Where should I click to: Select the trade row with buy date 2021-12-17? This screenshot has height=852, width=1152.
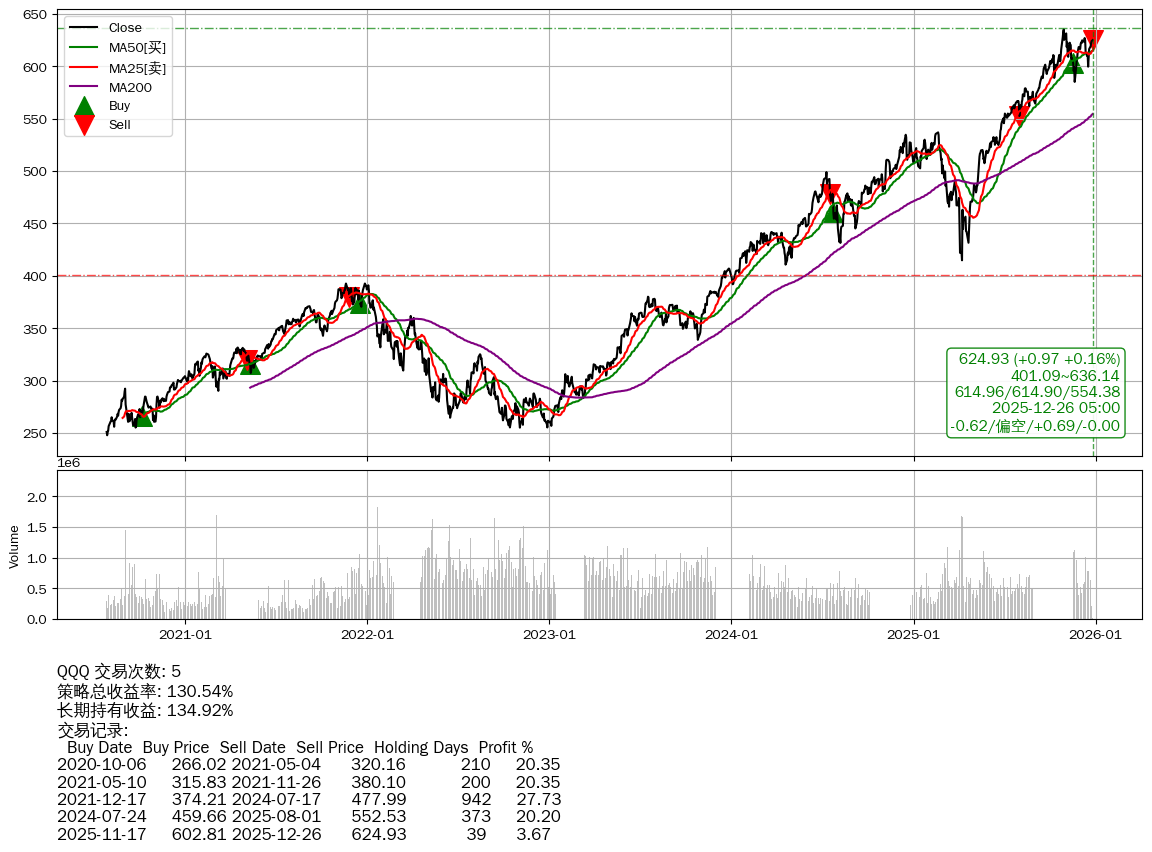tap(309, 799)
